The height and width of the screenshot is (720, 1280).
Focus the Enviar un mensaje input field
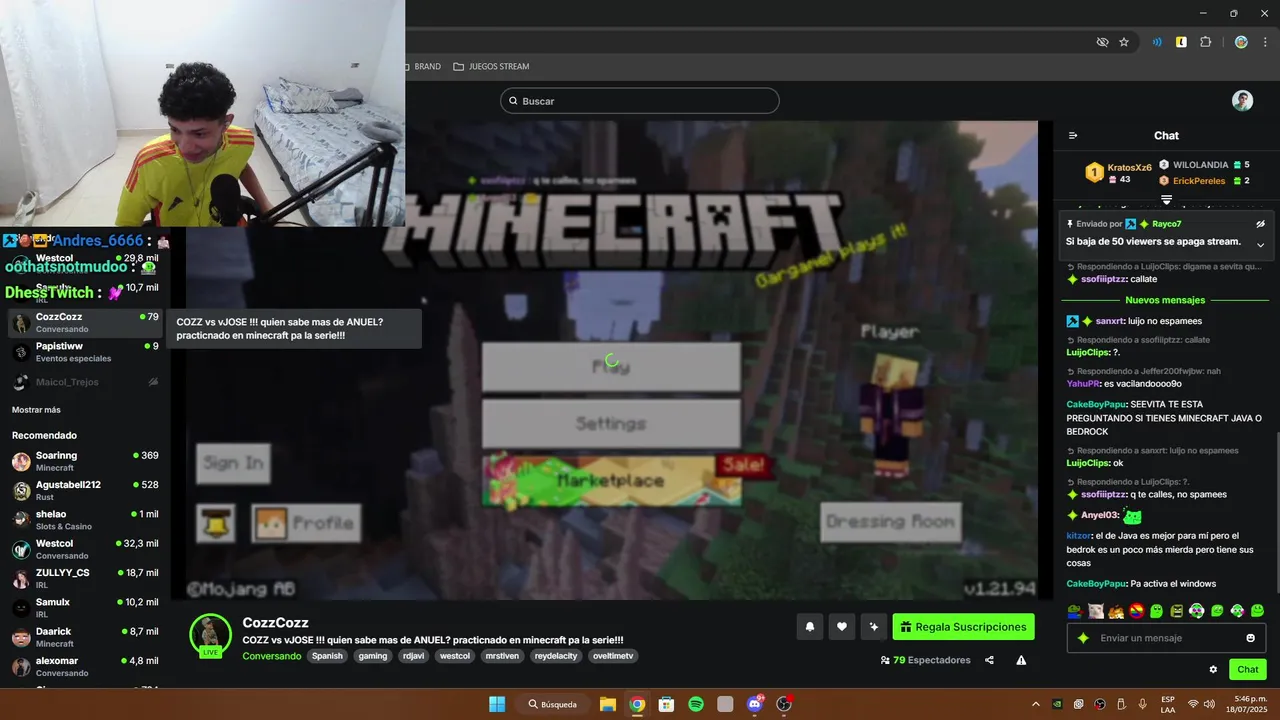[x=1167, y=638]
